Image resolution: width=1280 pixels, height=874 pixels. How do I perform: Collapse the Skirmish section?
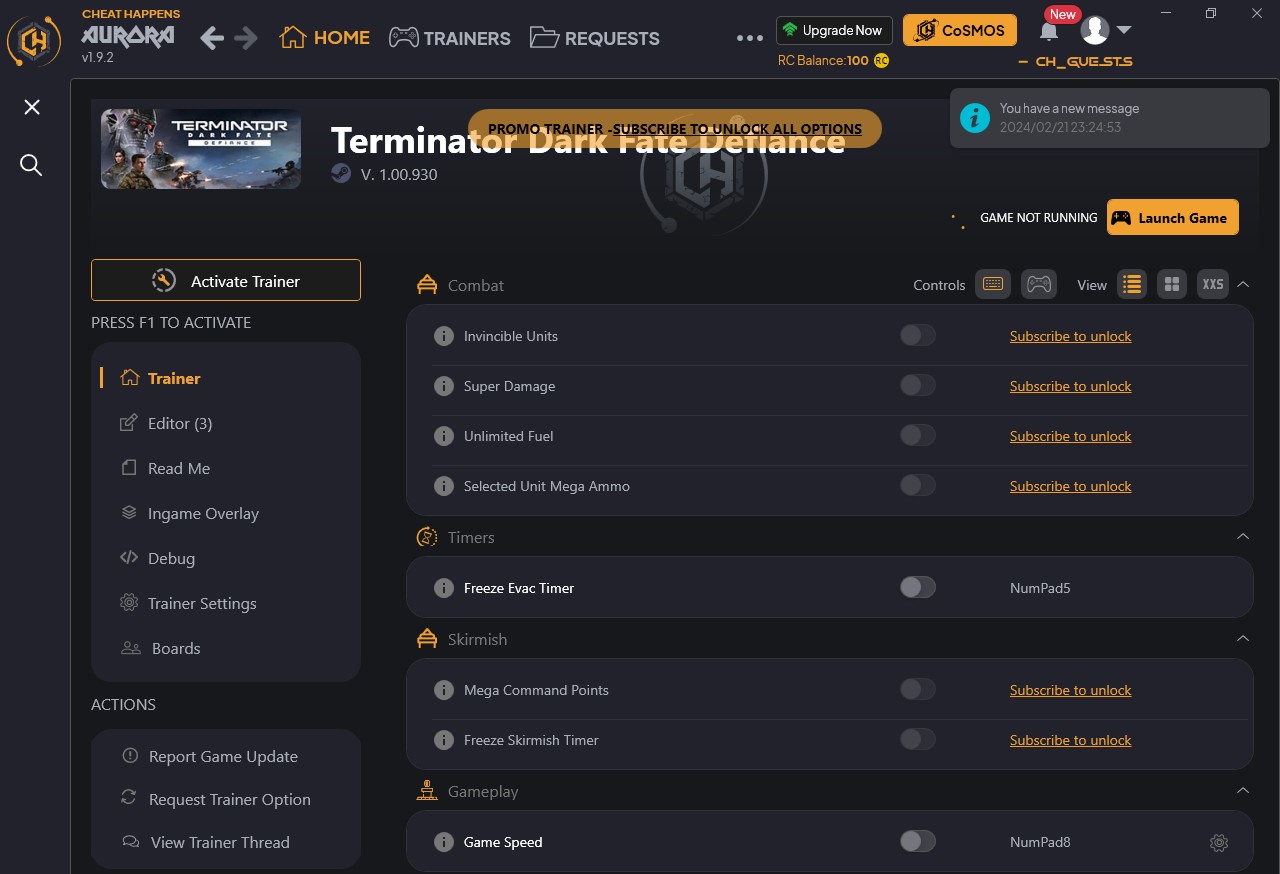pos(1243,638)
